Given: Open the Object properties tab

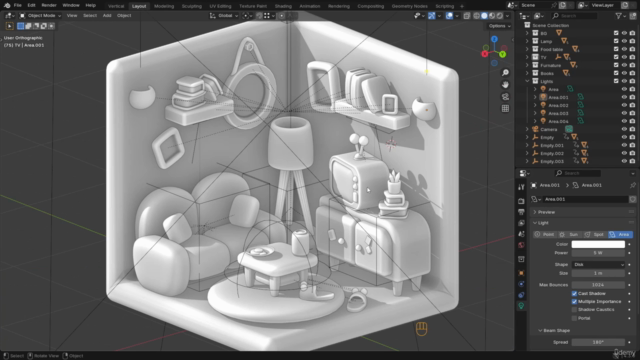Looking at the screenshot, I should 521,273.
